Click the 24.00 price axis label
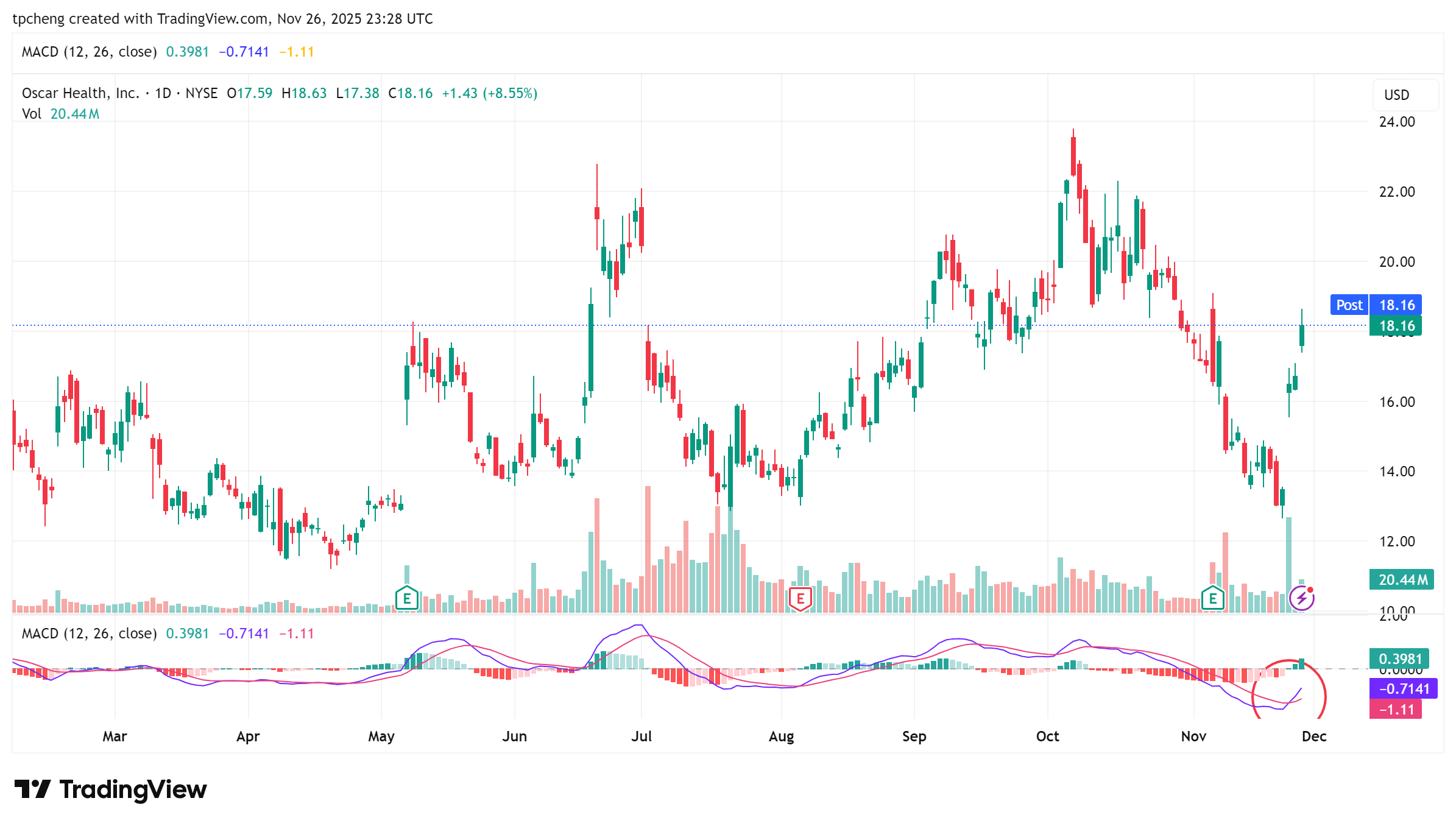 [1396, 122]
